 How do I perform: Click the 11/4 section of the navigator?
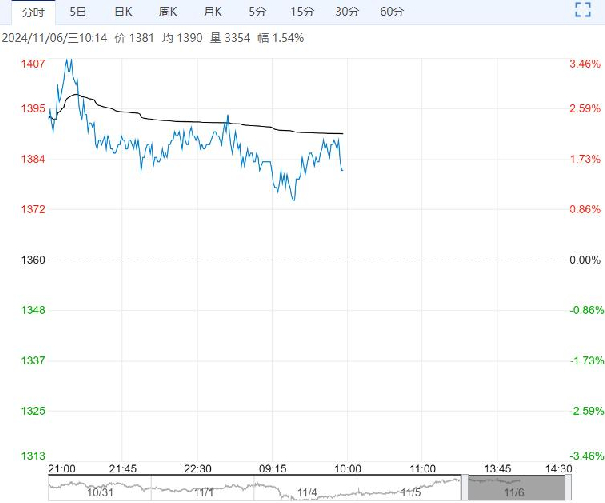point(306,489)
